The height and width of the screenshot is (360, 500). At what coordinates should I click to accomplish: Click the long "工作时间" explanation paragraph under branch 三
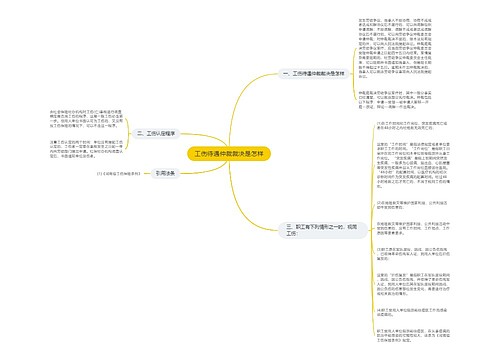coord(413,165)
